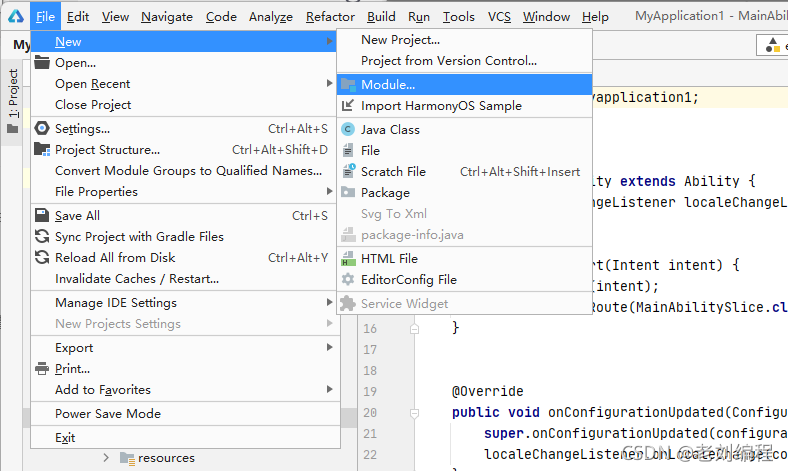
Task: Click the Sync Project with Gradle icon
Action: (42, 236)
